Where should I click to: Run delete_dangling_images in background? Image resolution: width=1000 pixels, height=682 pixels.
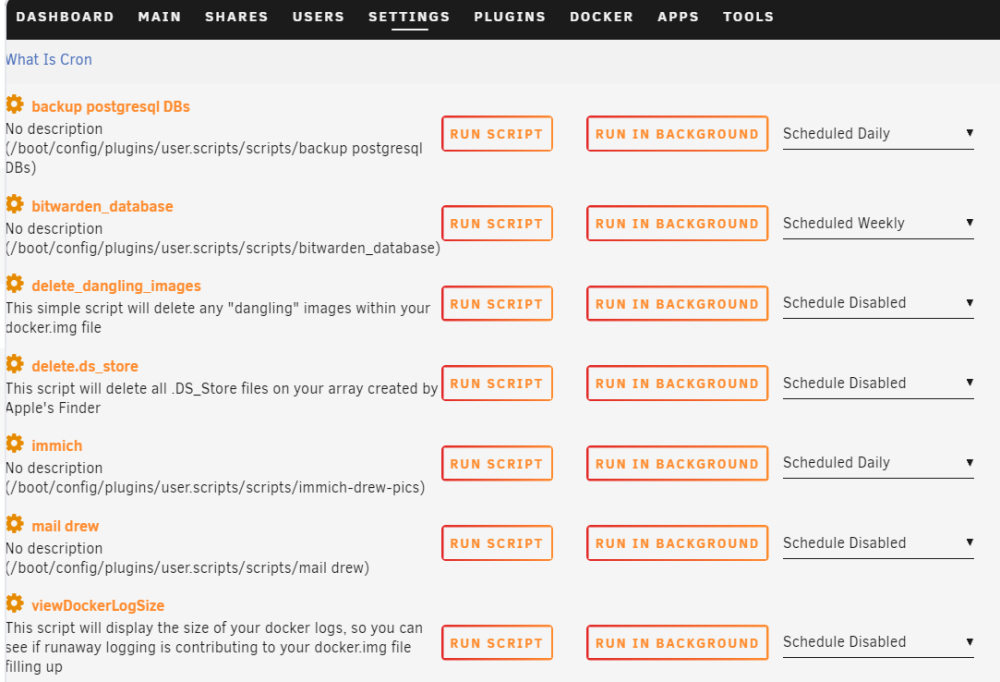point(677,304)
